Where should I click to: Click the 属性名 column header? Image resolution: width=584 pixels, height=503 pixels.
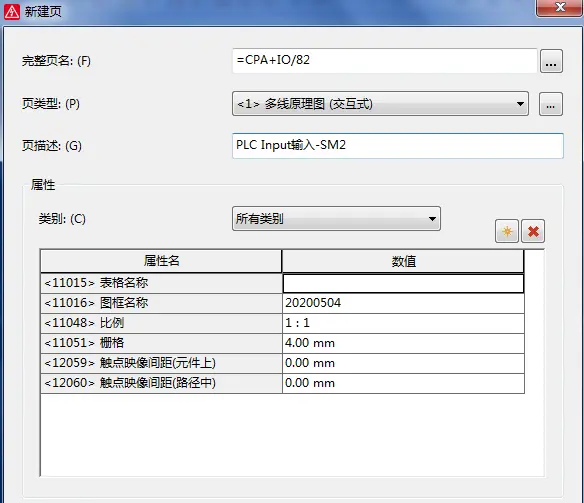tap(161, 261)
